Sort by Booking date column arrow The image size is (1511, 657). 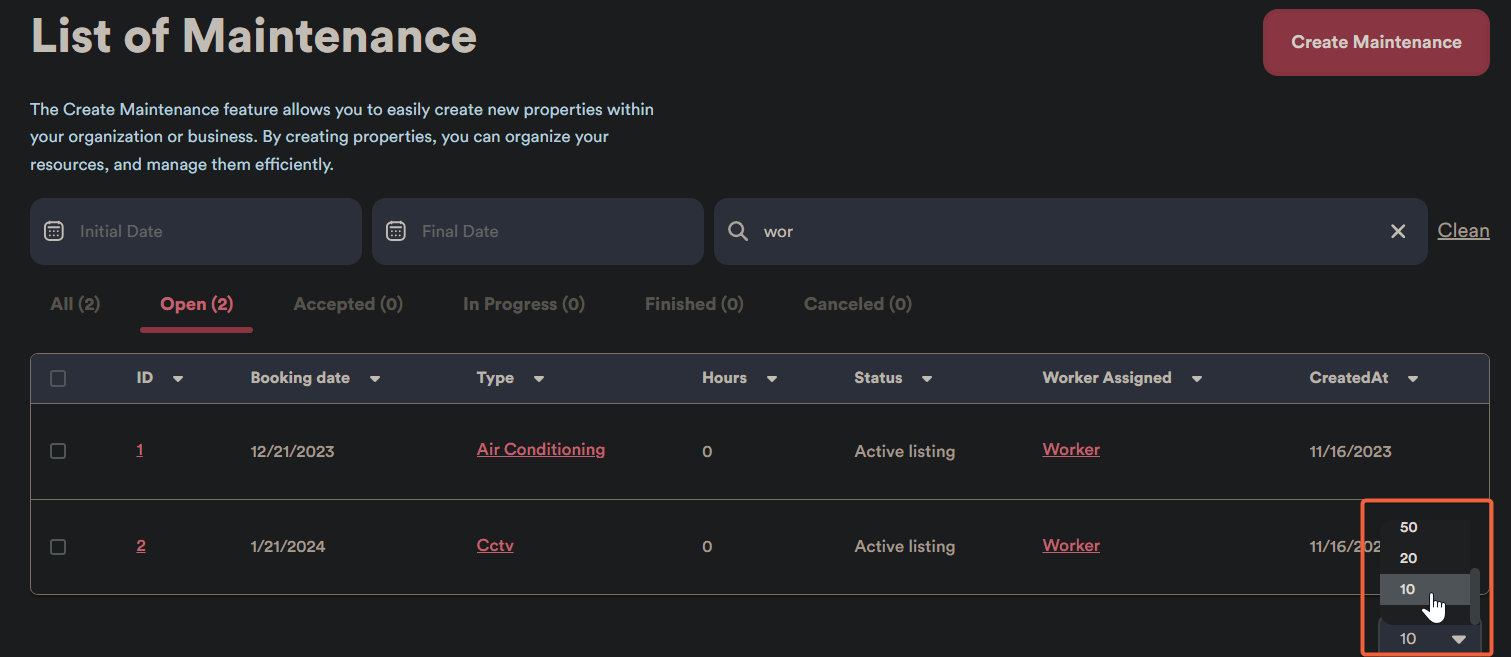pyautogui.click(x=375, y=379)
